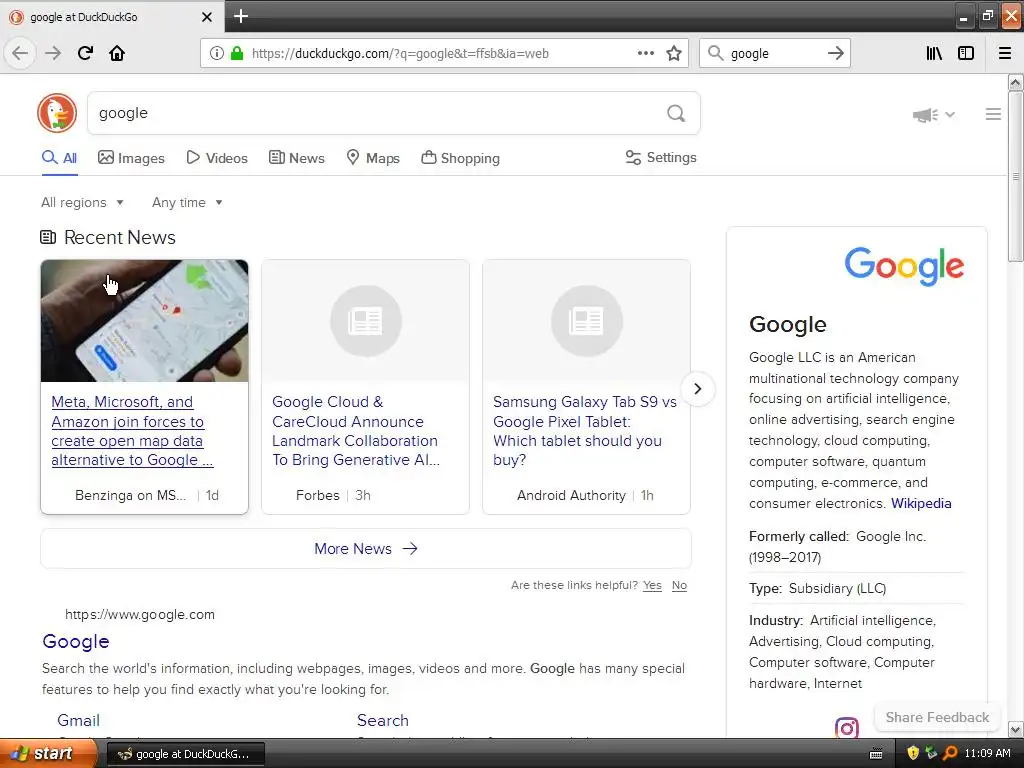This screenshot has height=768, width=1024.
Task: Click the browser Back arrow button
Action: [x=20, y=53]
